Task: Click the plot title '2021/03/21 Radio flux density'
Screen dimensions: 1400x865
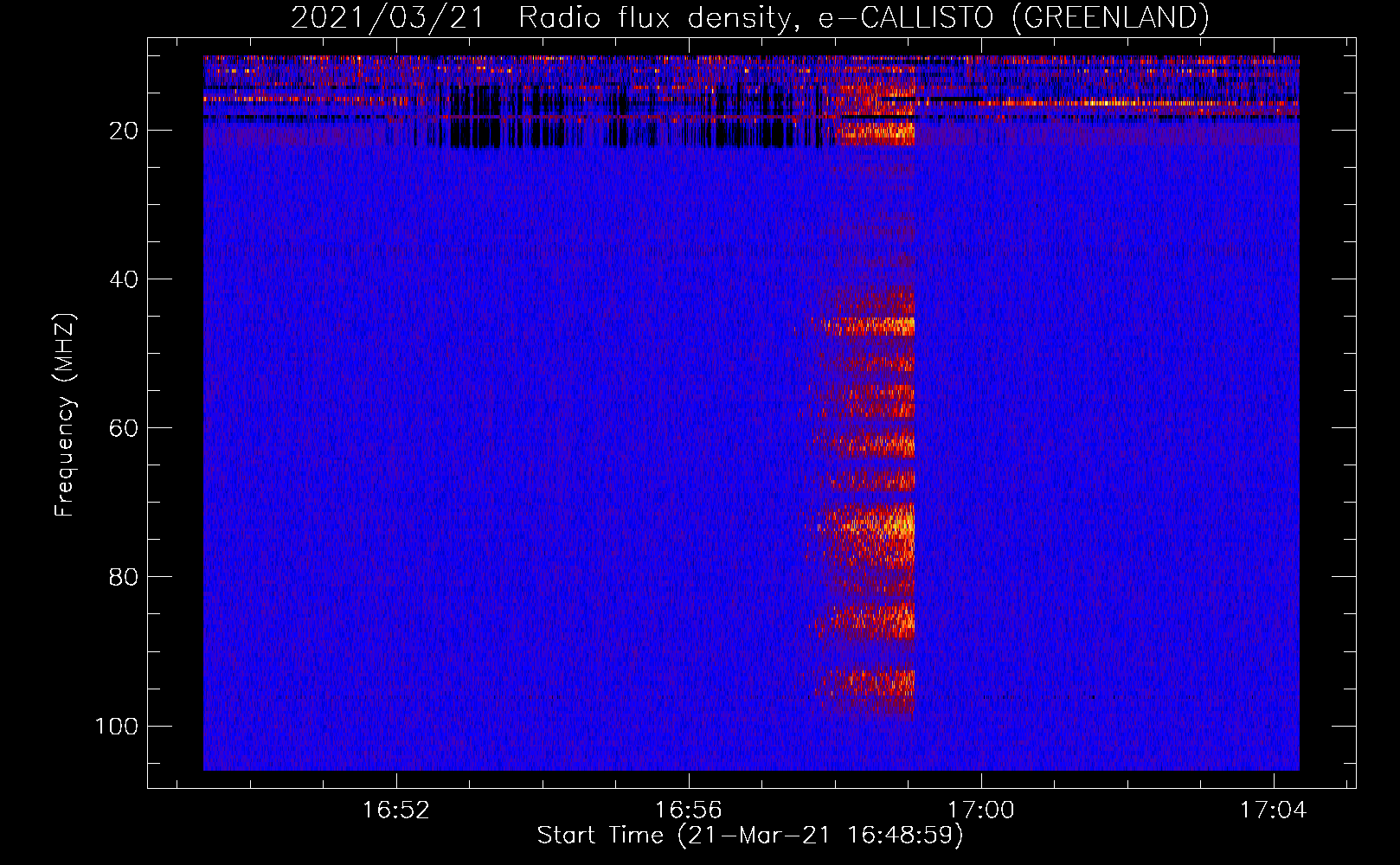Action: tap(749, 17)
